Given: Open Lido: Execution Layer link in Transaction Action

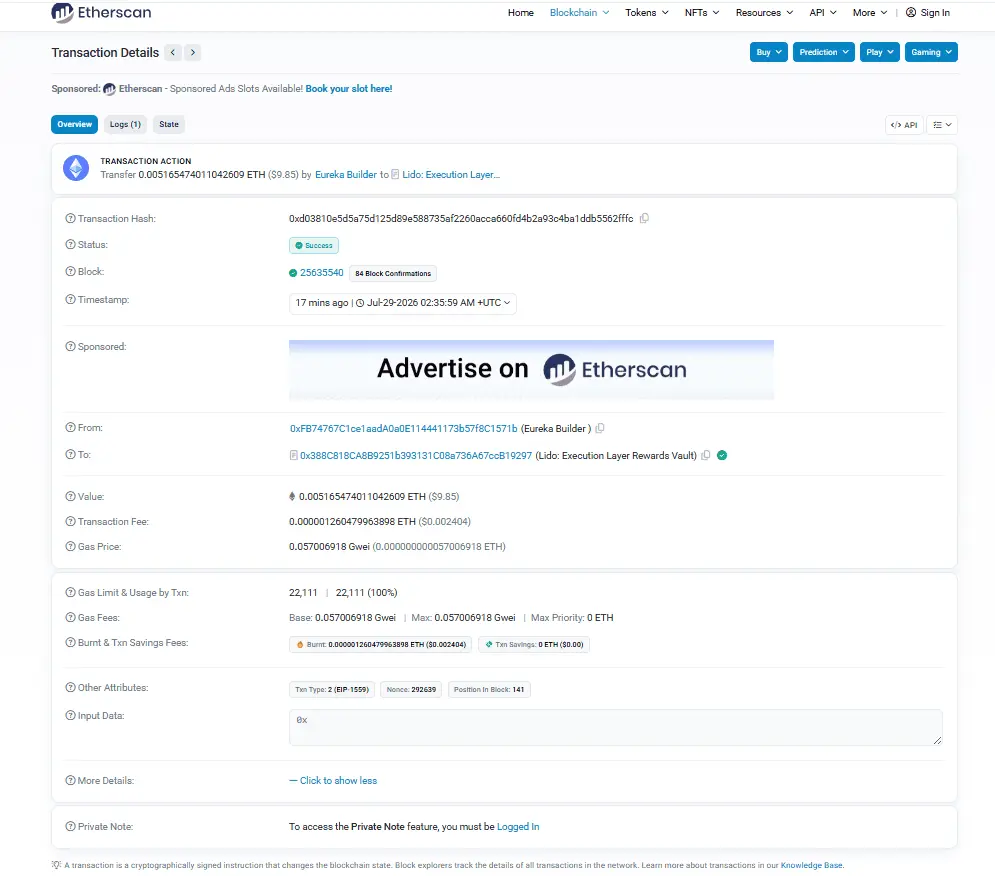Looking at the screenshot, I should [x=451, y=175].
